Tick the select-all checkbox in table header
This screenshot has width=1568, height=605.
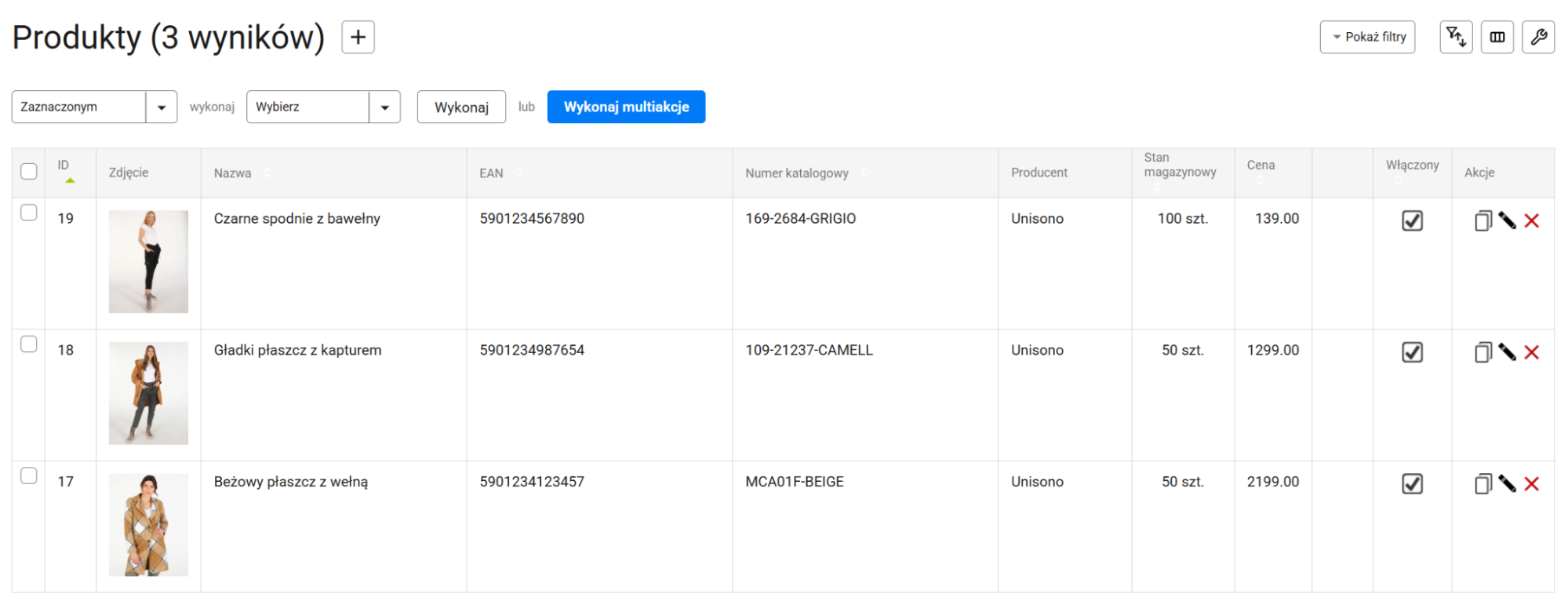click(29, 172)
